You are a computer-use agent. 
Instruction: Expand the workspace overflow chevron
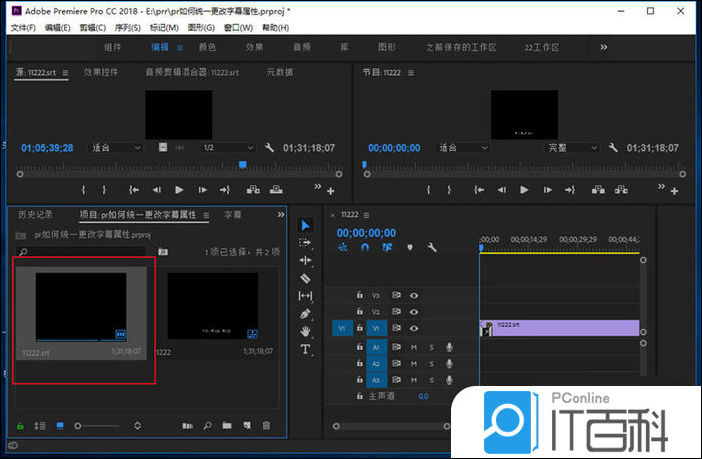pyautogui.click(x=603, y=47)
